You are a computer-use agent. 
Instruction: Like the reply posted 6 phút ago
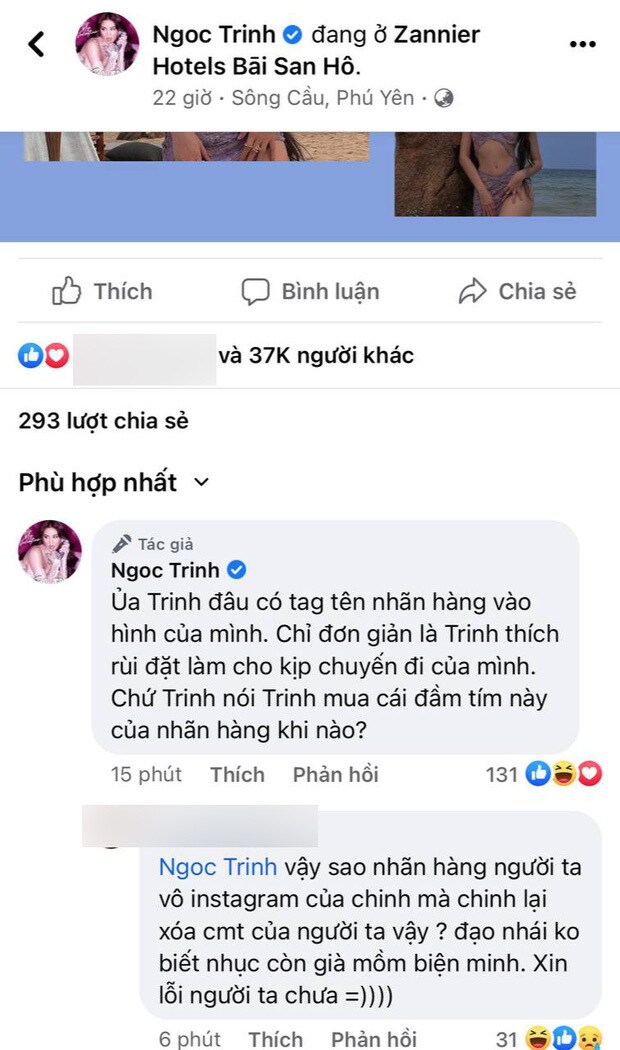point(275,1039)
